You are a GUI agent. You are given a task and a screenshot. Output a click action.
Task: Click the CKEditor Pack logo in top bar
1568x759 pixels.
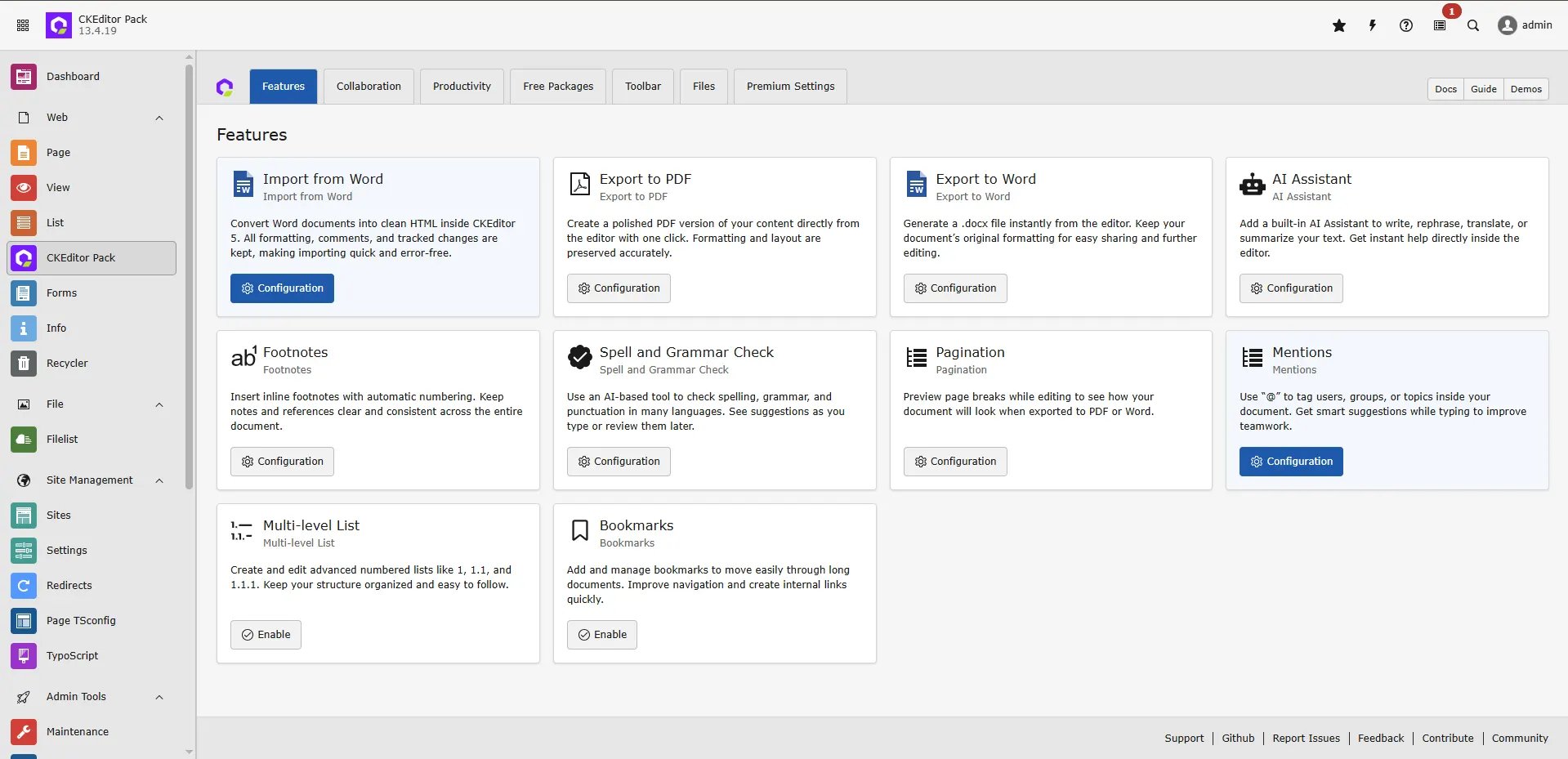point(59,25)
